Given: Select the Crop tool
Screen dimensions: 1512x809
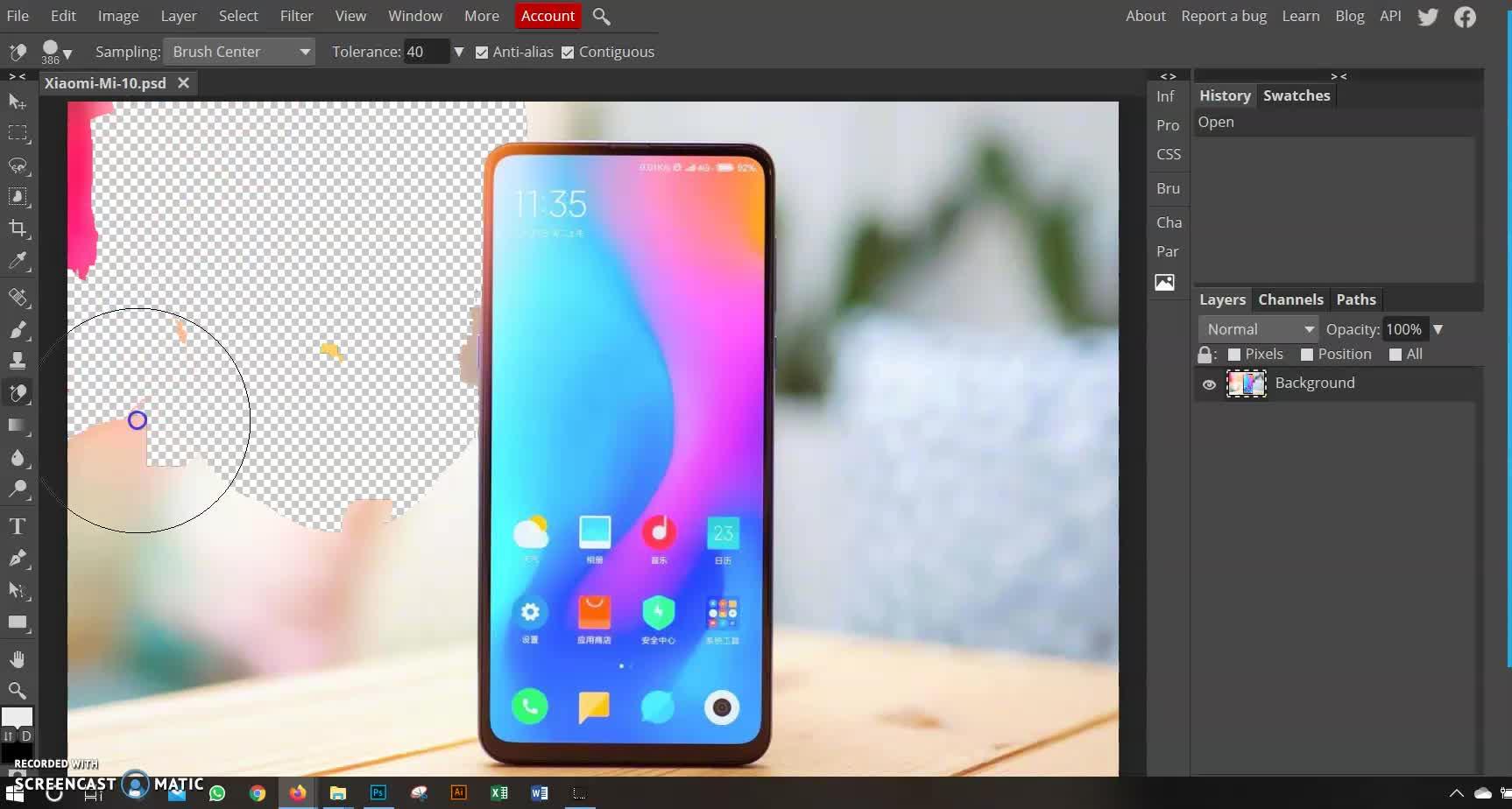Looking at the screenshot, I should point(17,229).
